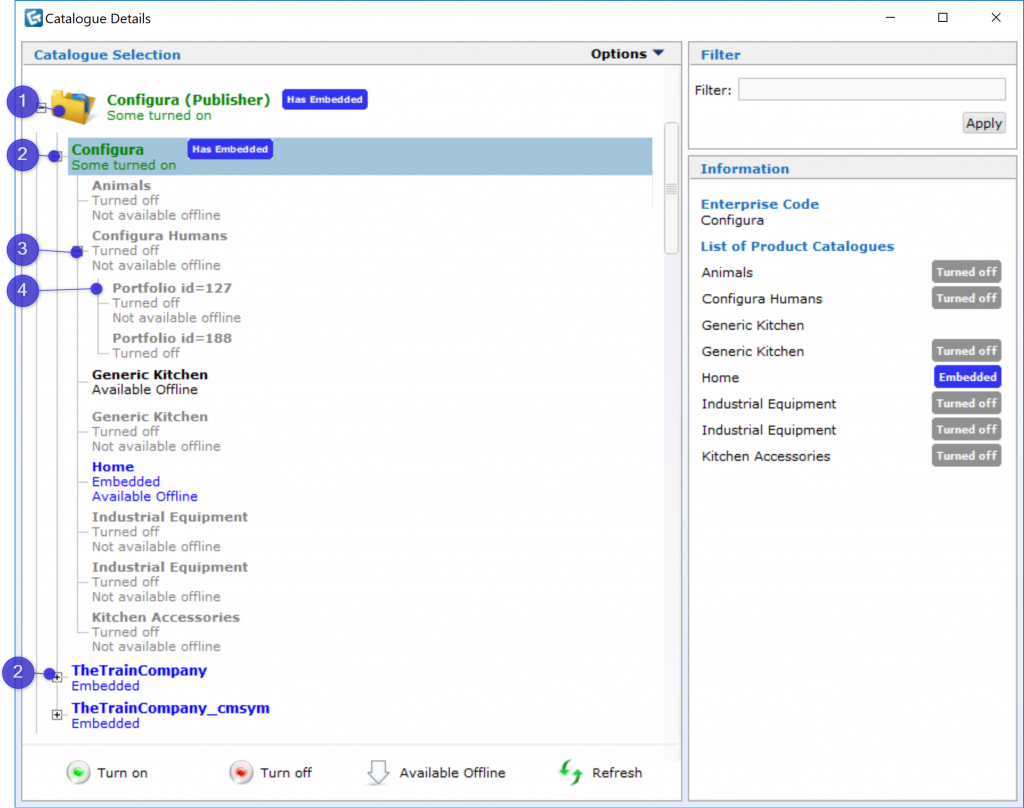The image size is (1024, 808).
Task: Collapse the Configura enterprise node
Action: pos(57,156)
